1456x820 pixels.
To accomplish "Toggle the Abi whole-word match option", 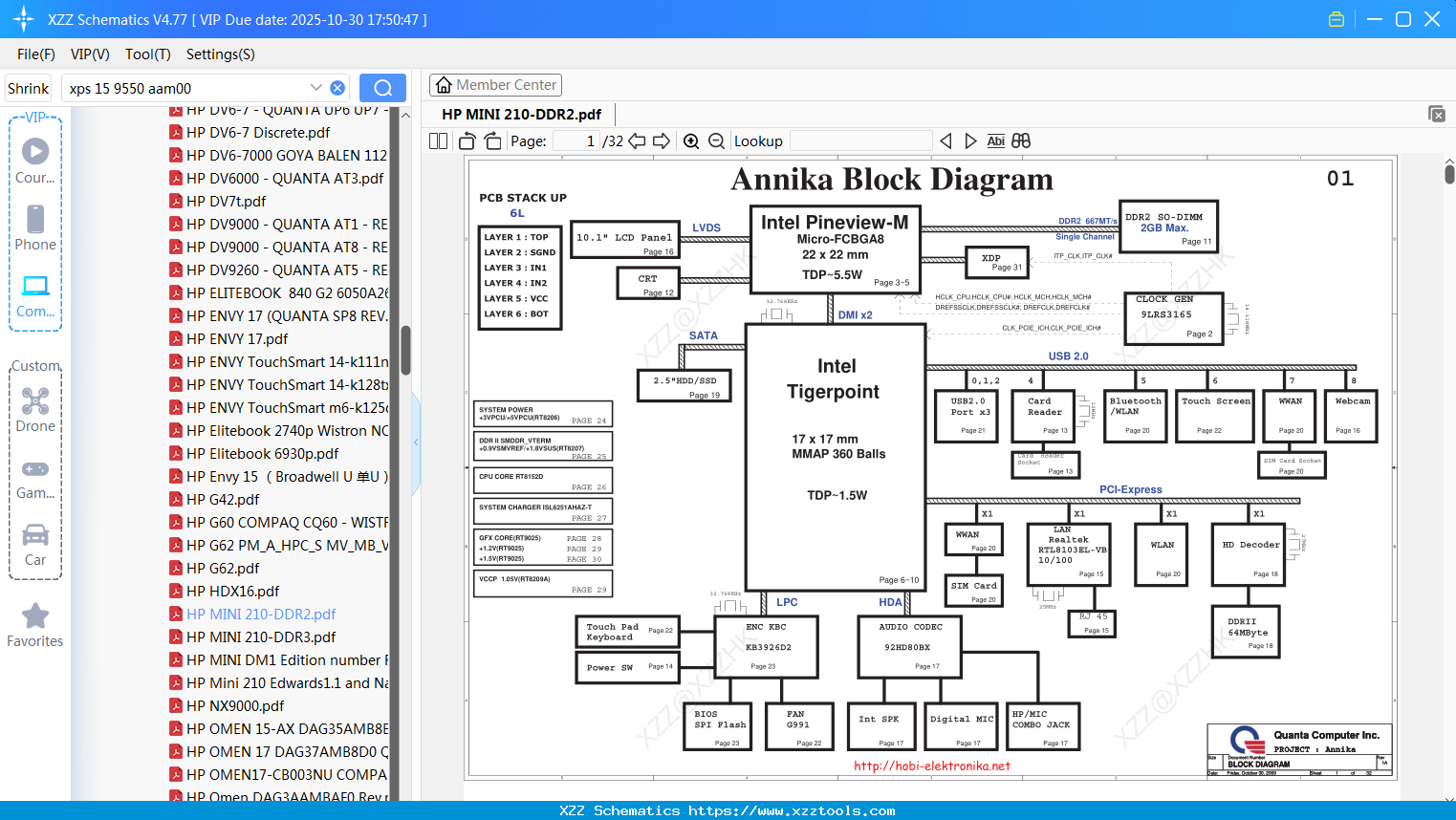I will [x=995, y=141].
